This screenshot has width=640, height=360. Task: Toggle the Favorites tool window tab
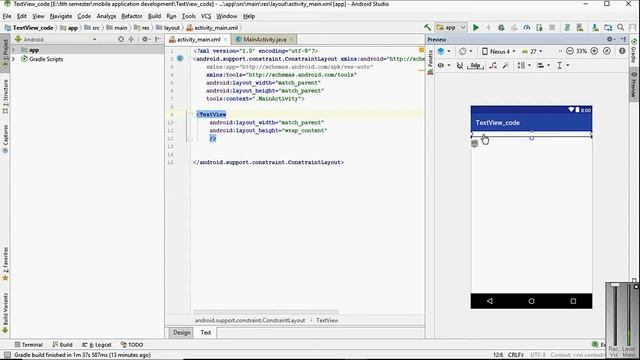coord(5,264)
